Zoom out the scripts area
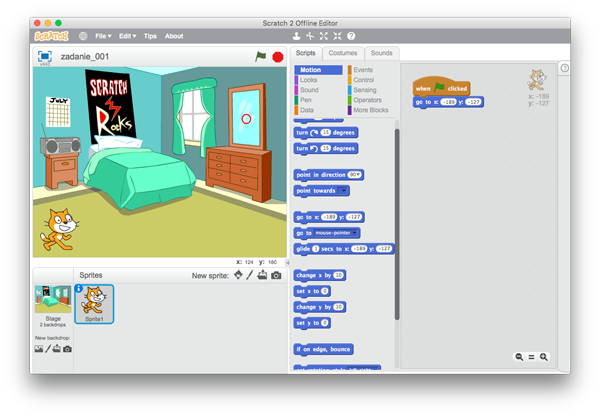 [519, 357]
